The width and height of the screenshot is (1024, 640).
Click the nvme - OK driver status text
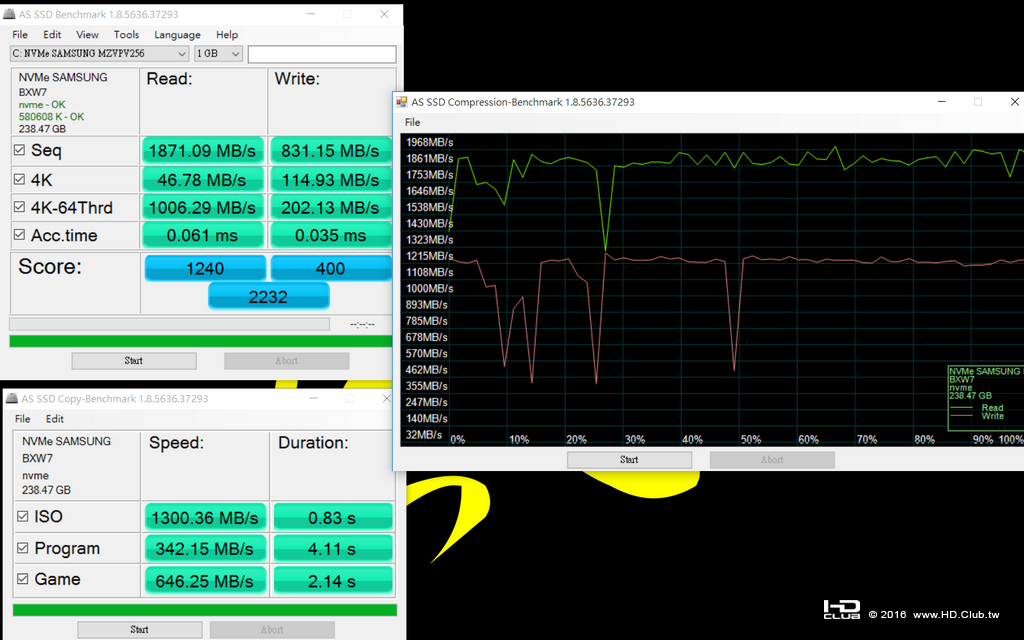click(42, 104)
